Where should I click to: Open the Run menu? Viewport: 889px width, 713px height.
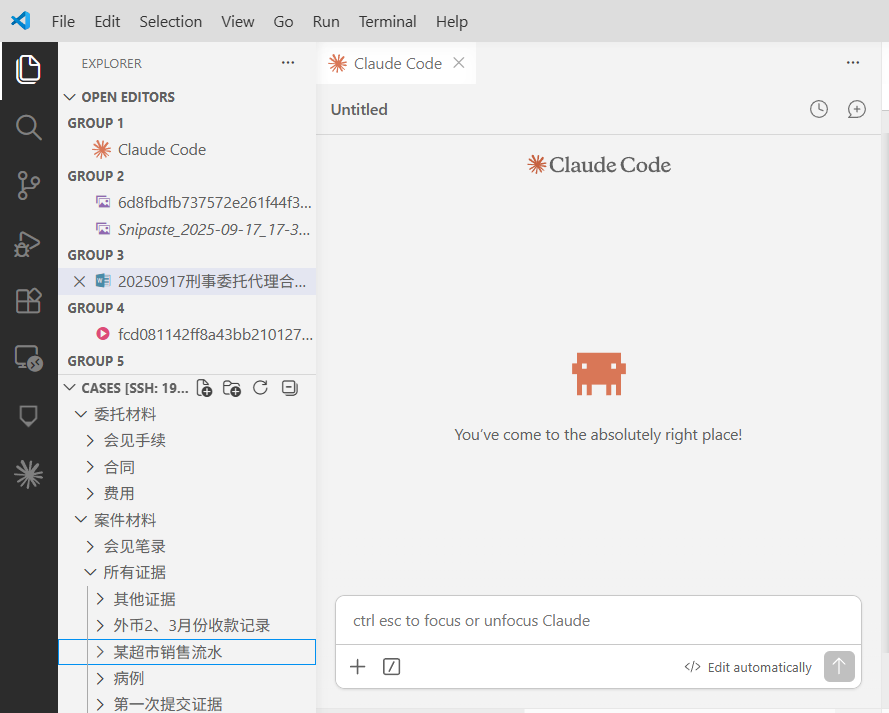coord(326,22)
